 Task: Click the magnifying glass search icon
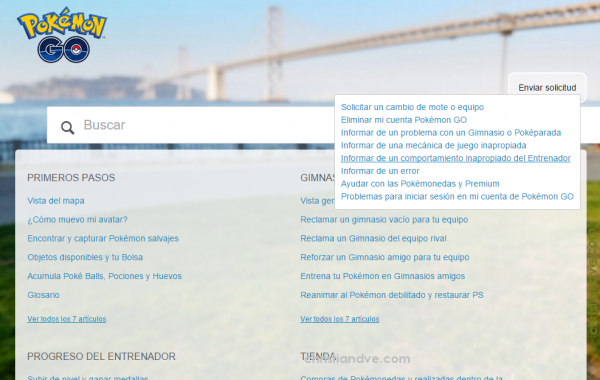pos(67,127)
